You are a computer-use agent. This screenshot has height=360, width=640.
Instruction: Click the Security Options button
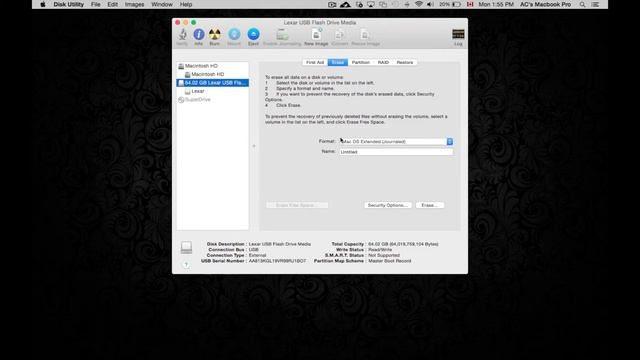pos(388,205)
